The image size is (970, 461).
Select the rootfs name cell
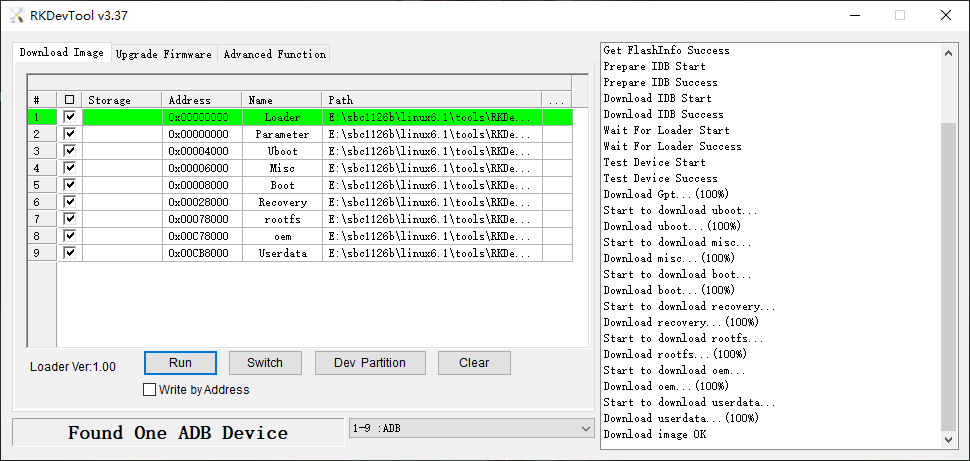click(282, 219)
